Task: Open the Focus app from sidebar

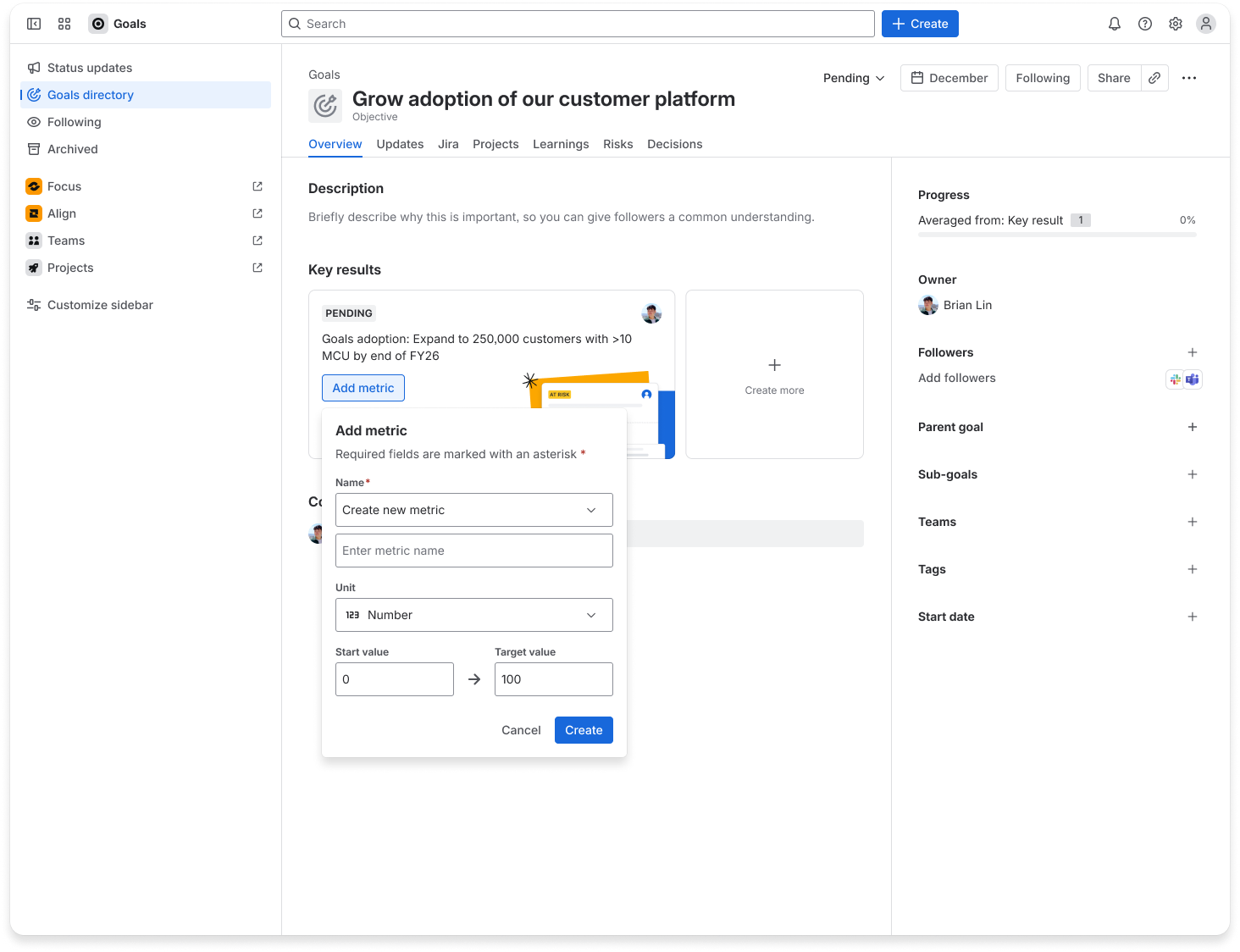Action: click(64, 185)
